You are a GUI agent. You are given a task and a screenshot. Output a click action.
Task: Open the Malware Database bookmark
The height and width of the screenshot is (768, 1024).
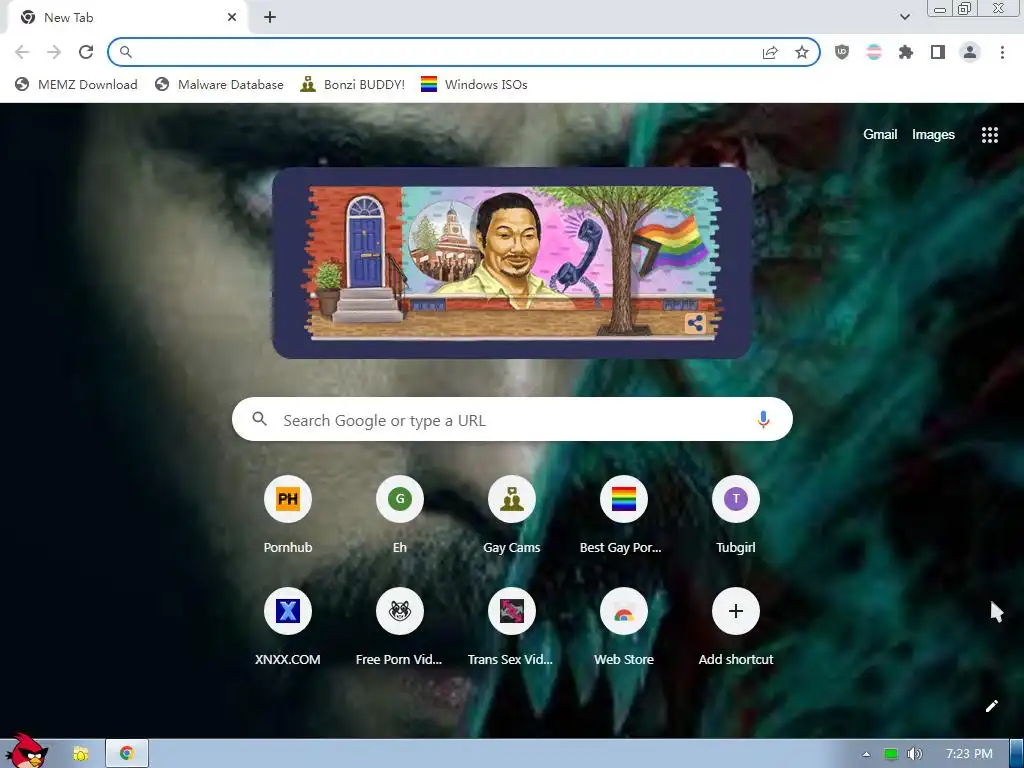219,84
